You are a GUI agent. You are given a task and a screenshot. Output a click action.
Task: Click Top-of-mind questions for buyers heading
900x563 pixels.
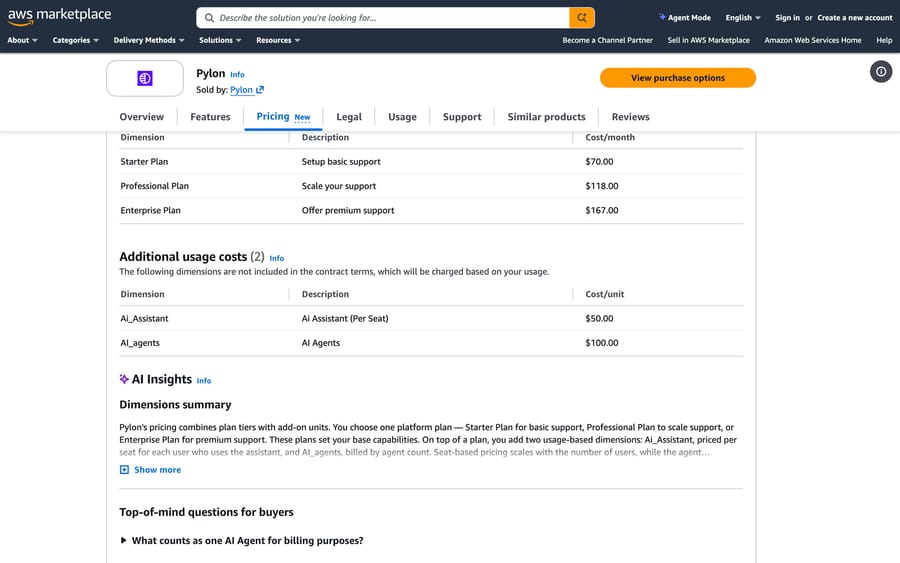coord(206,512)
